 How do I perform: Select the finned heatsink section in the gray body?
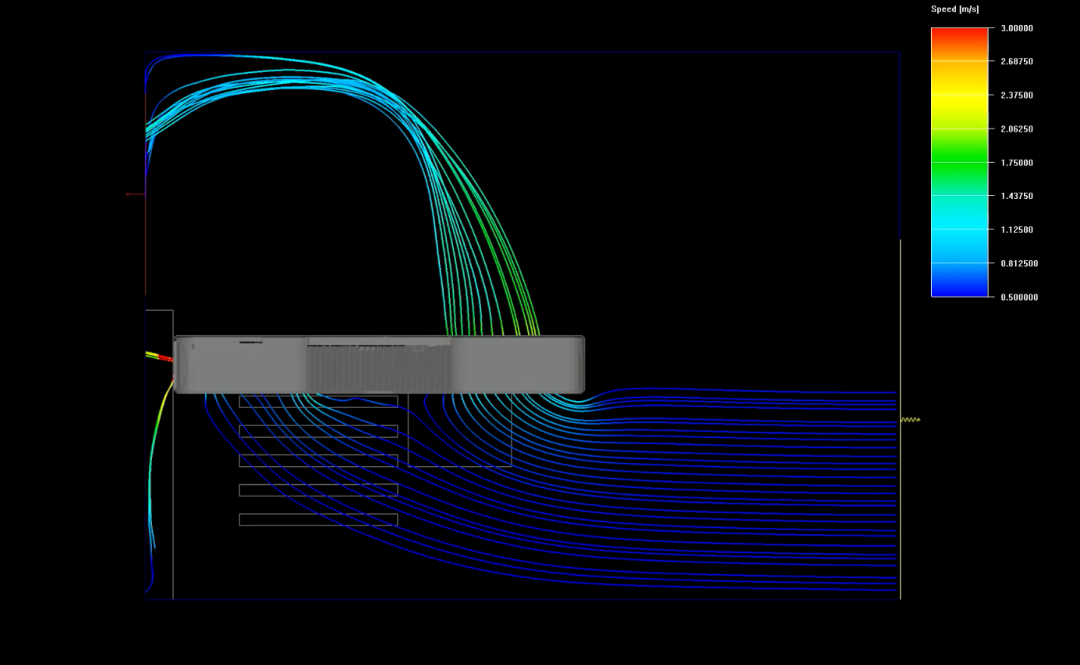tap(376, 366)
